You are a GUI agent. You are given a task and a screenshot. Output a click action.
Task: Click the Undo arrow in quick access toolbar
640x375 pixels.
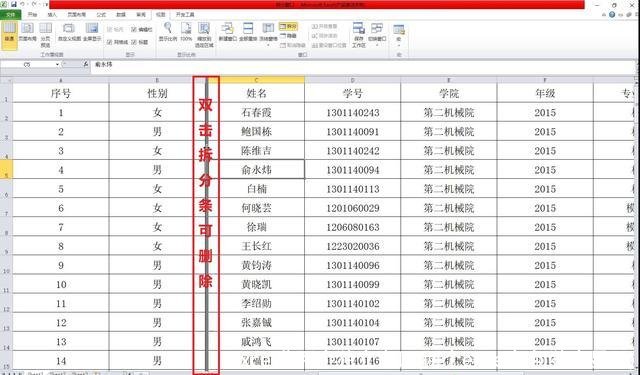[x=22, y=4]
